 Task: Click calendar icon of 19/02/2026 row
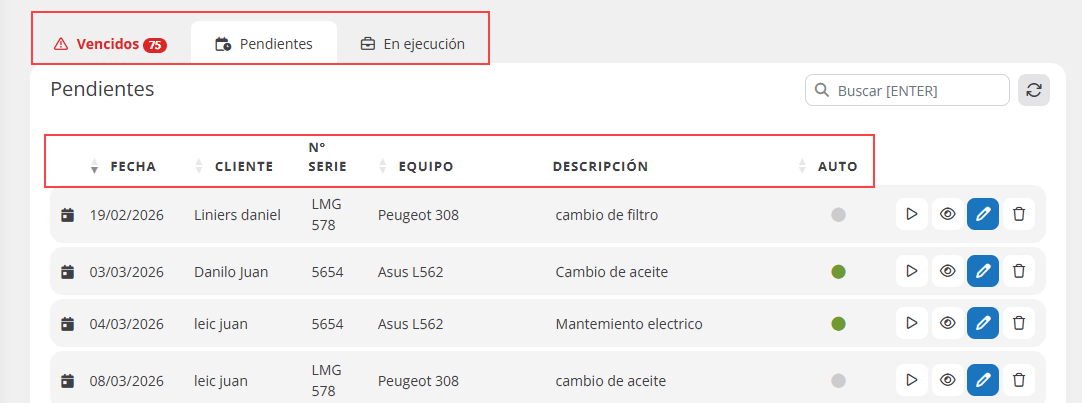click(67, 214)
